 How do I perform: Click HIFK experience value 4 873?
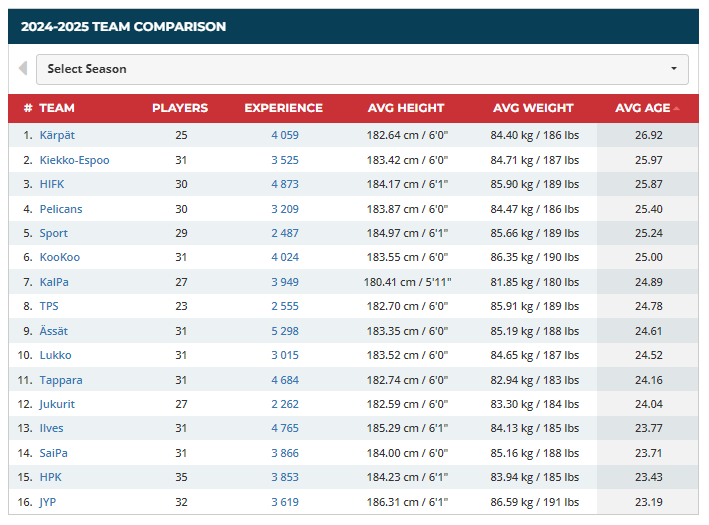point(285,184)
